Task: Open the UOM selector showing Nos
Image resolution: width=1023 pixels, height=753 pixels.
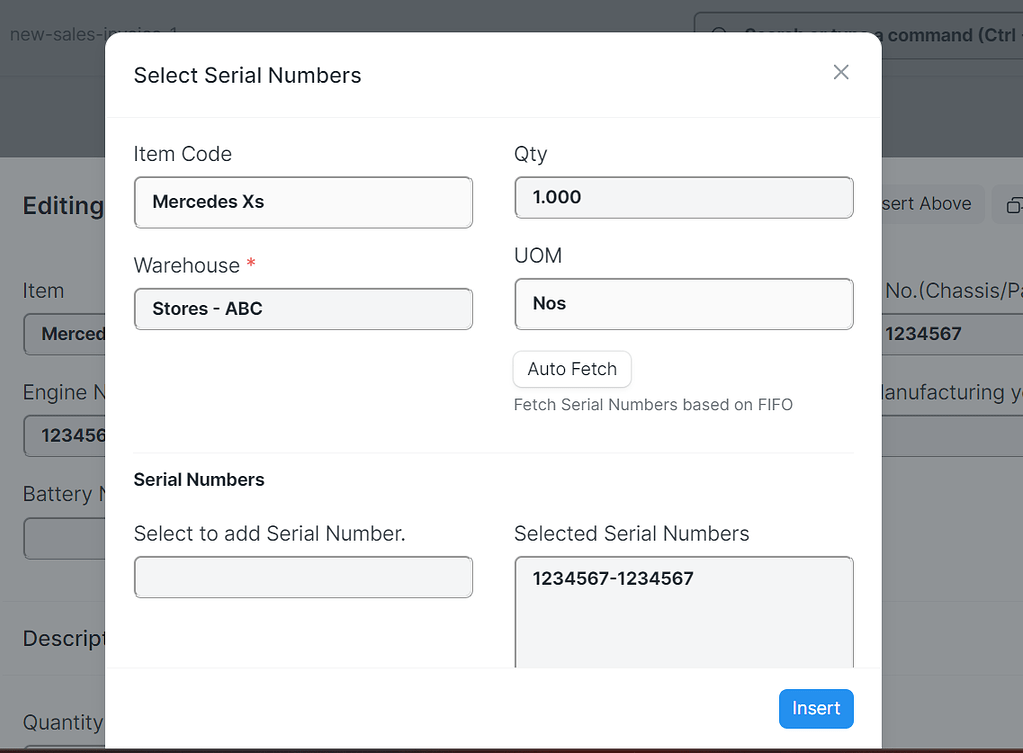Action: coord(683,303)
